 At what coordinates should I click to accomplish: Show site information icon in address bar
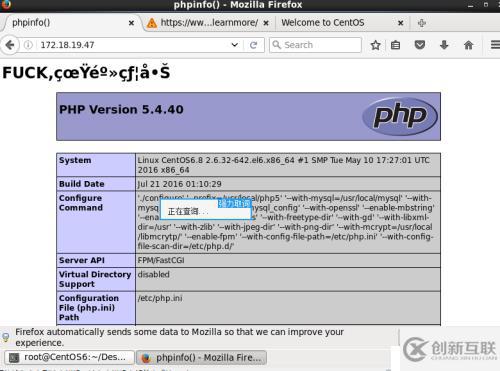click(28, 45)
